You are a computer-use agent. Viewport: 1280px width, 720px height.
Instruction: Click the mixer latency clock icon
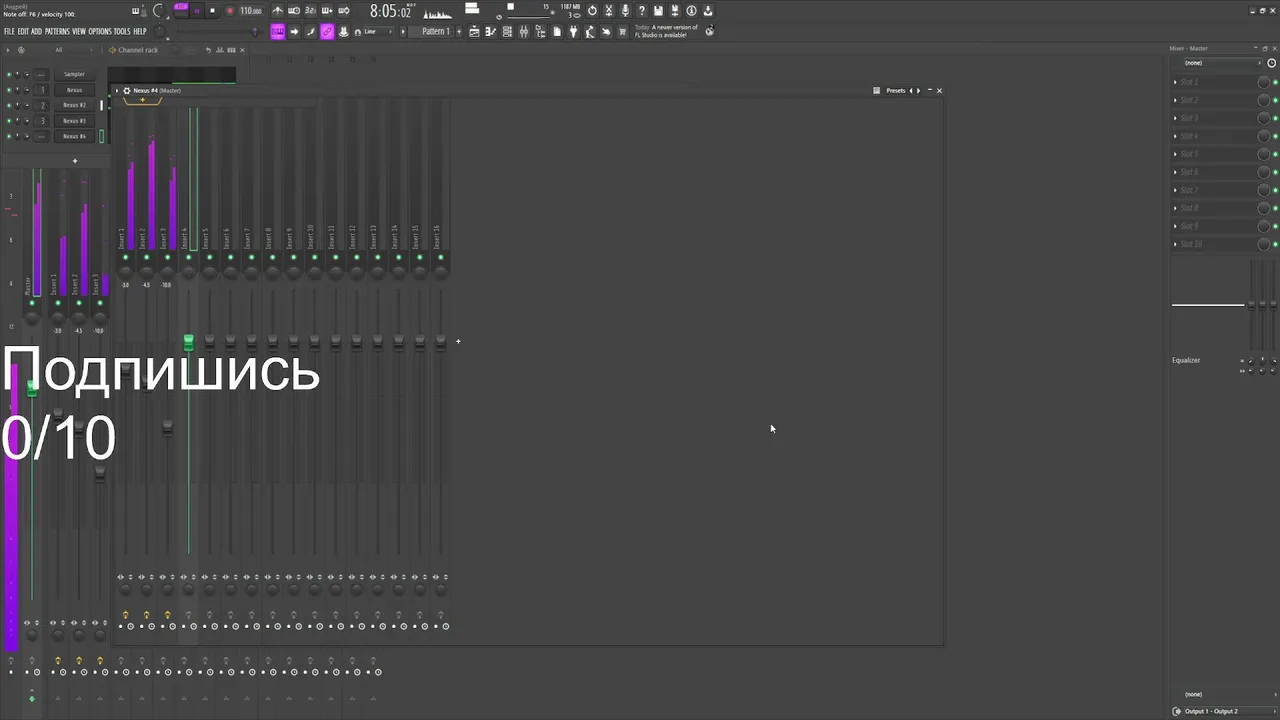click(x=1272, y=63)
